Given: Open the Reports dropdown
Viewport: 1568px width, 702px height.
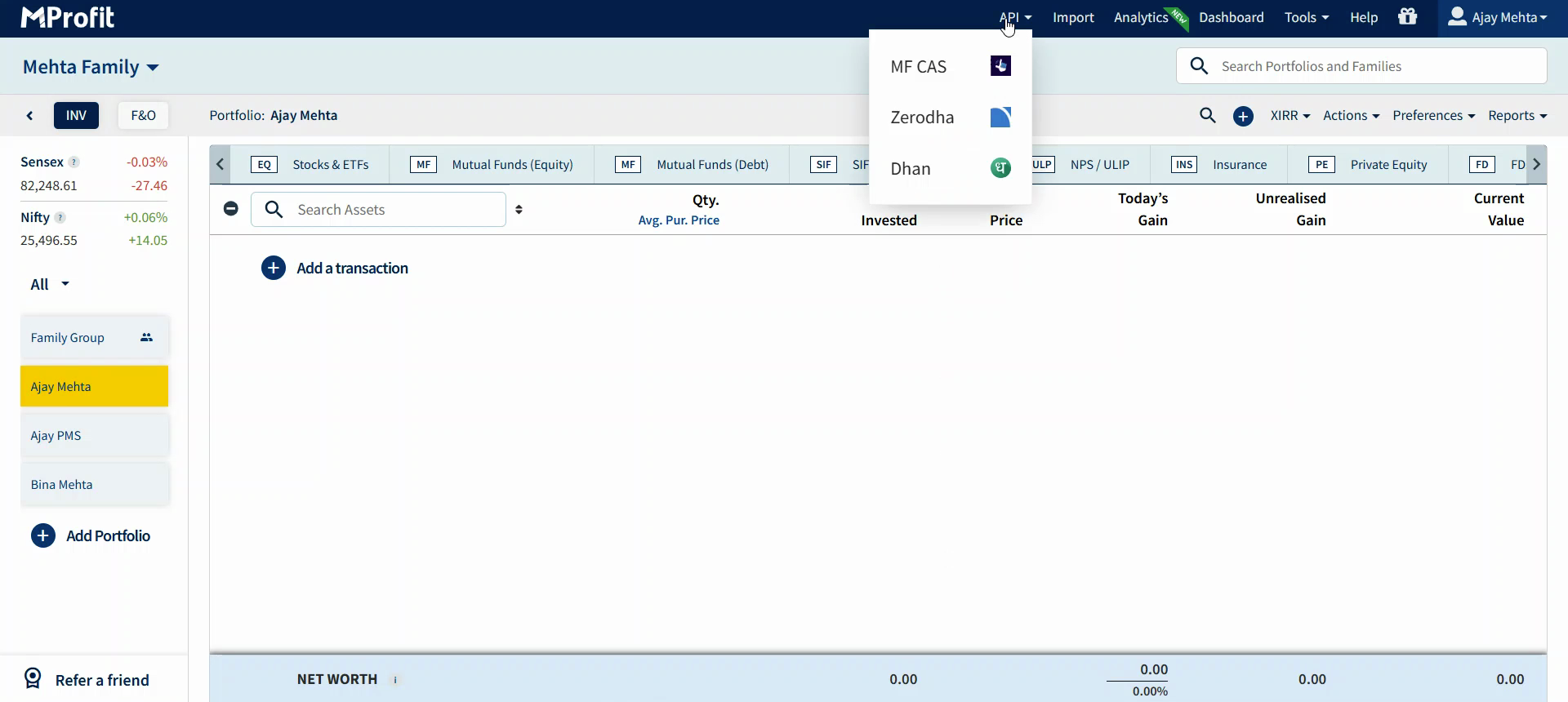Looking at the screenshot, I should (x=1517, y=116).
